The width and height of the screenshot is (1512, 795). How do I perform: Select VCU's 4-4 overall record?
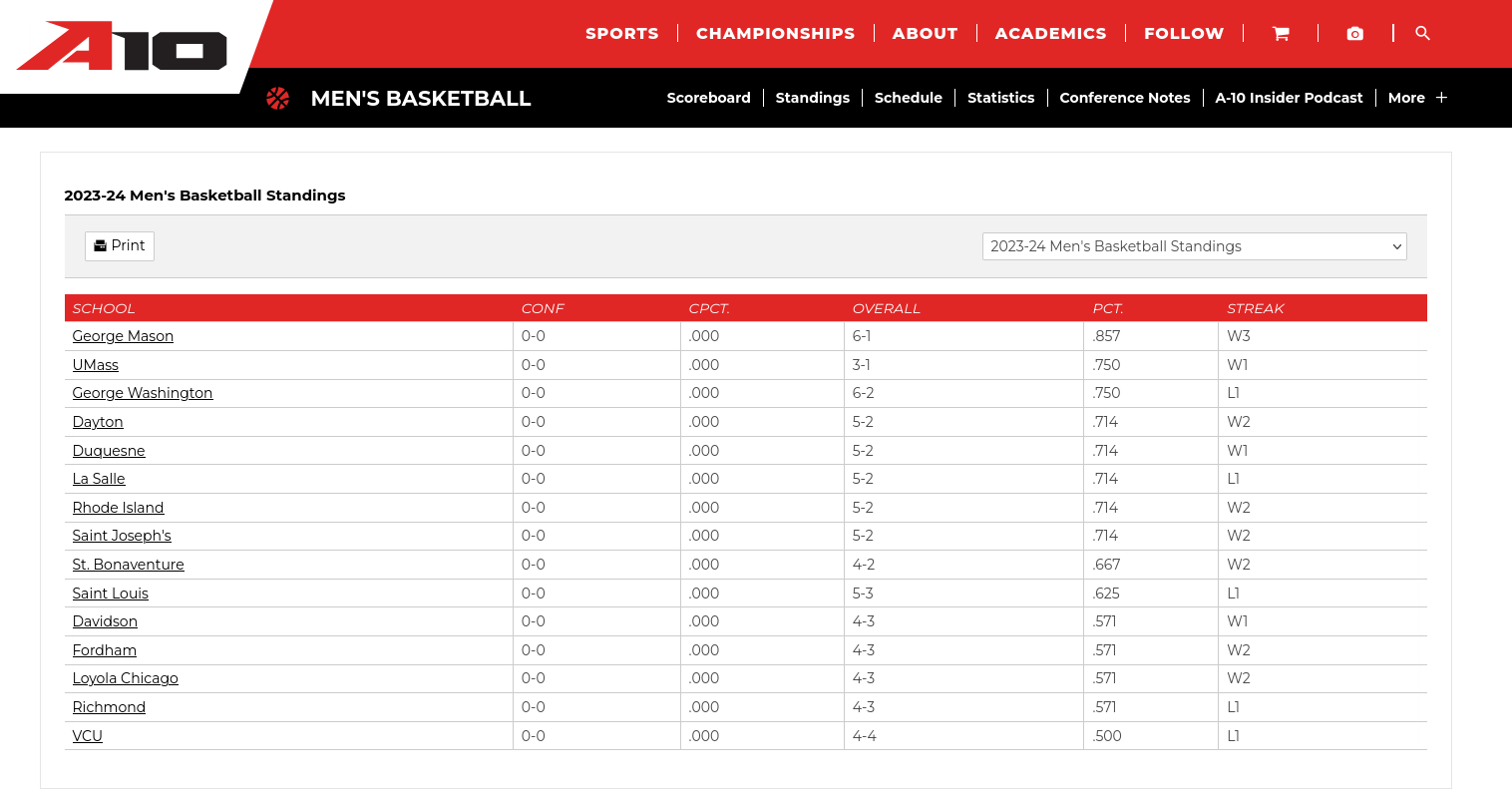pos(865,736)
